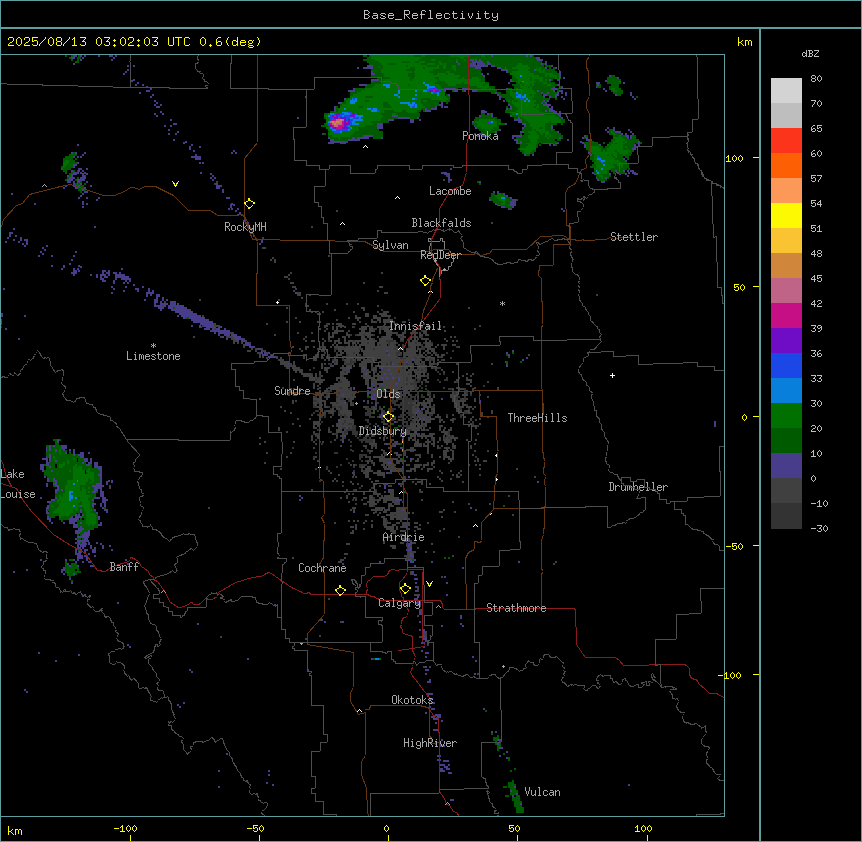Click the -100 tick on the bottom axis
Screen dimensions: 862x842
click(x=126, y=828)
